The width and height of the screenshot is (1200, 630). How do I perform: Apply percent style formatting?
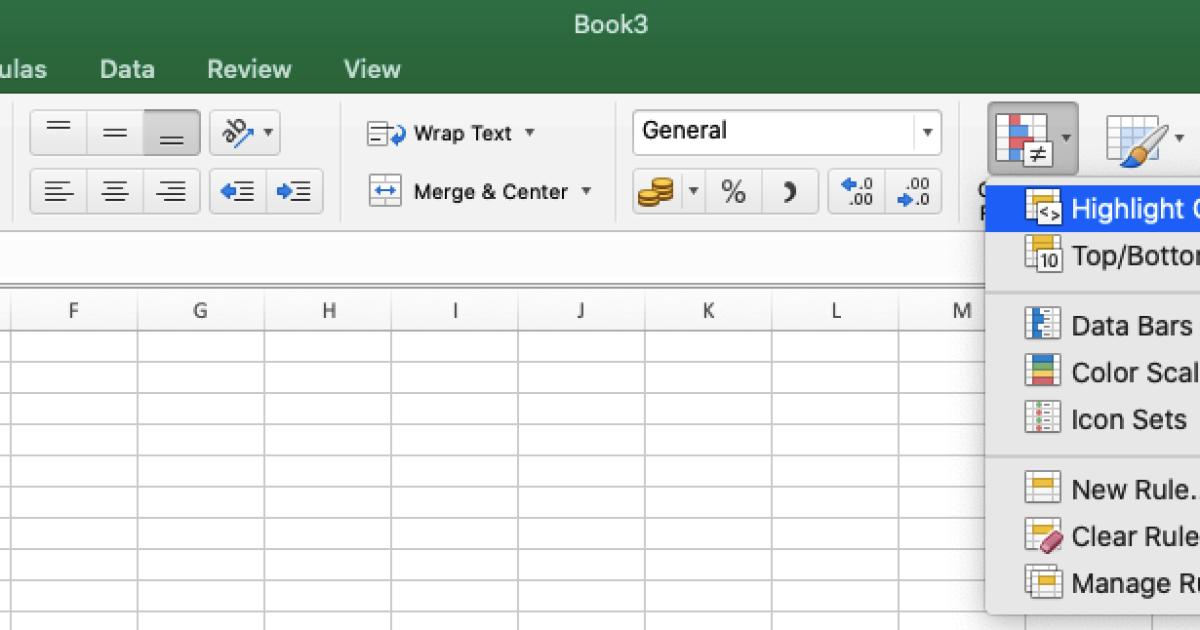tap(733, 191)
